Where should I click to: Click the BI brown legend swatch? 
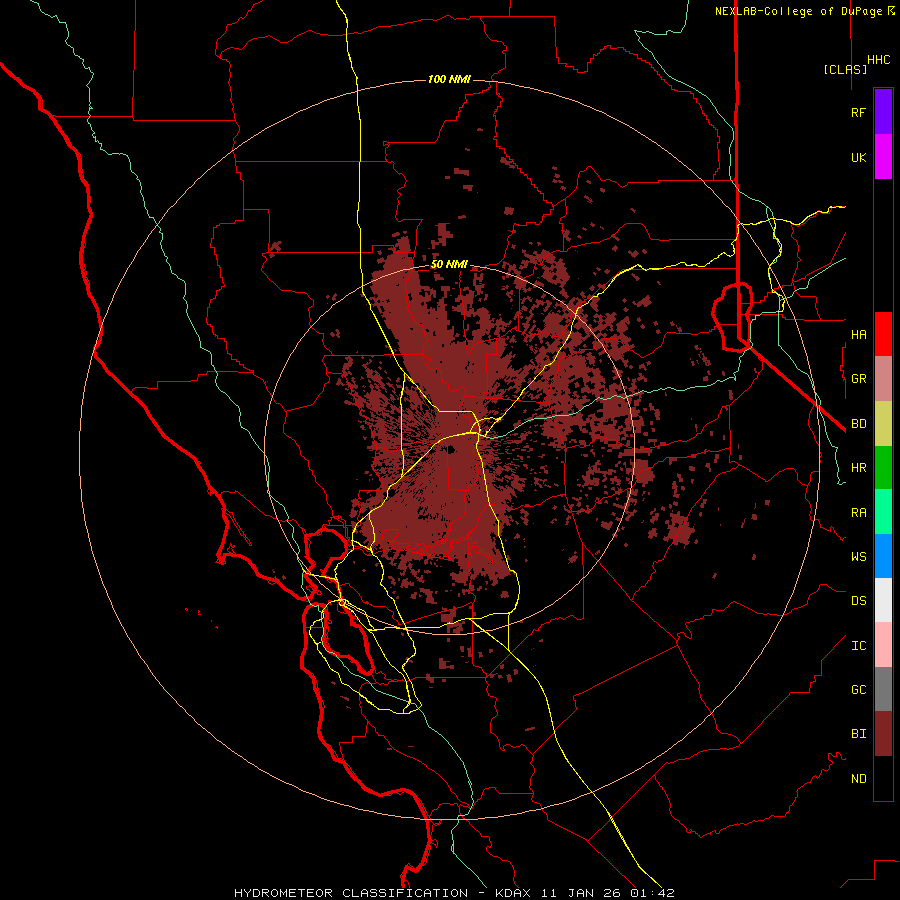point(883,734)
